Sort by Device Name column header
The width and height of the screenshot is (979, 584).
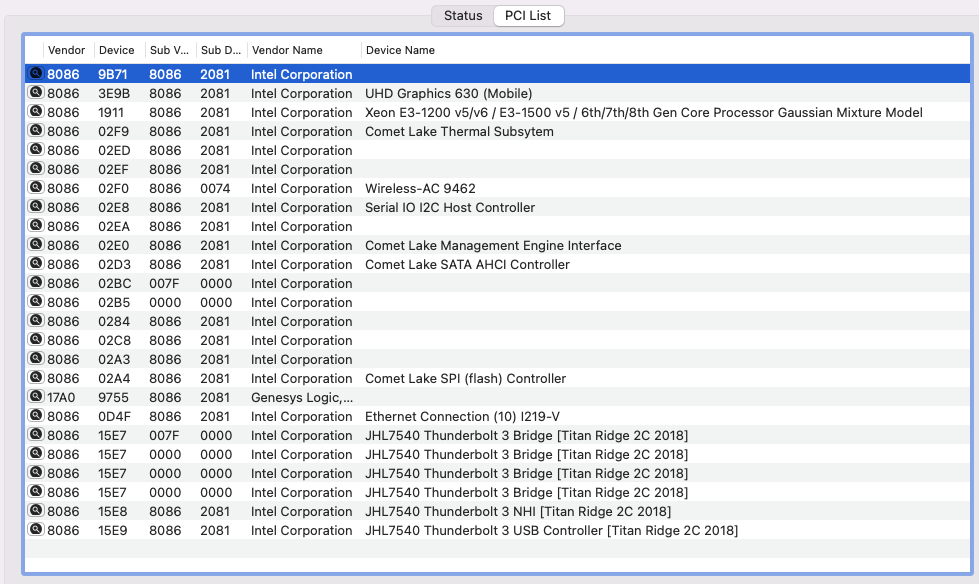point(400,50)
